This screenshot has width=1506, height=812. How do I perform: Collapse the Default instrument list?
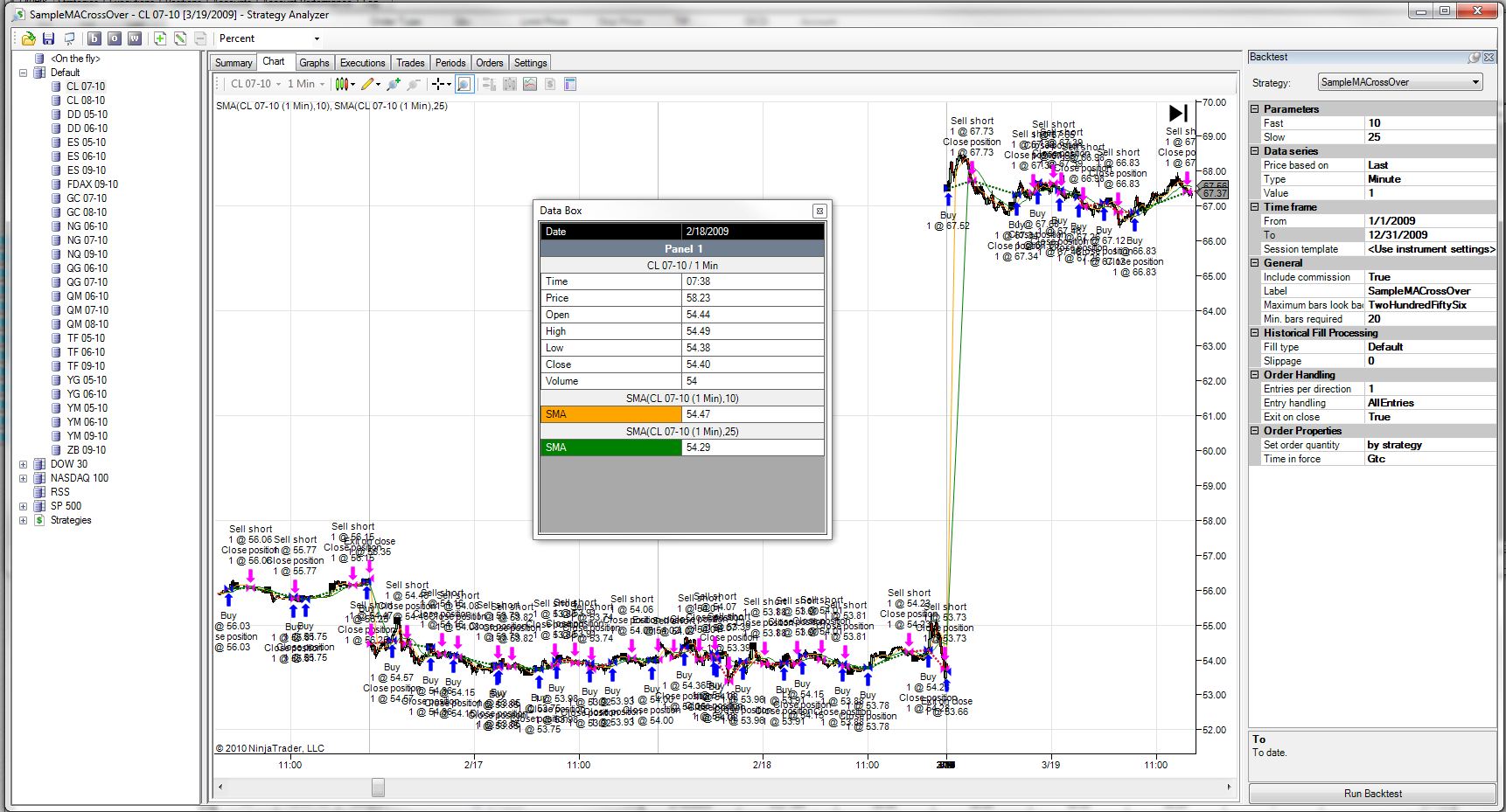[23, 73]
